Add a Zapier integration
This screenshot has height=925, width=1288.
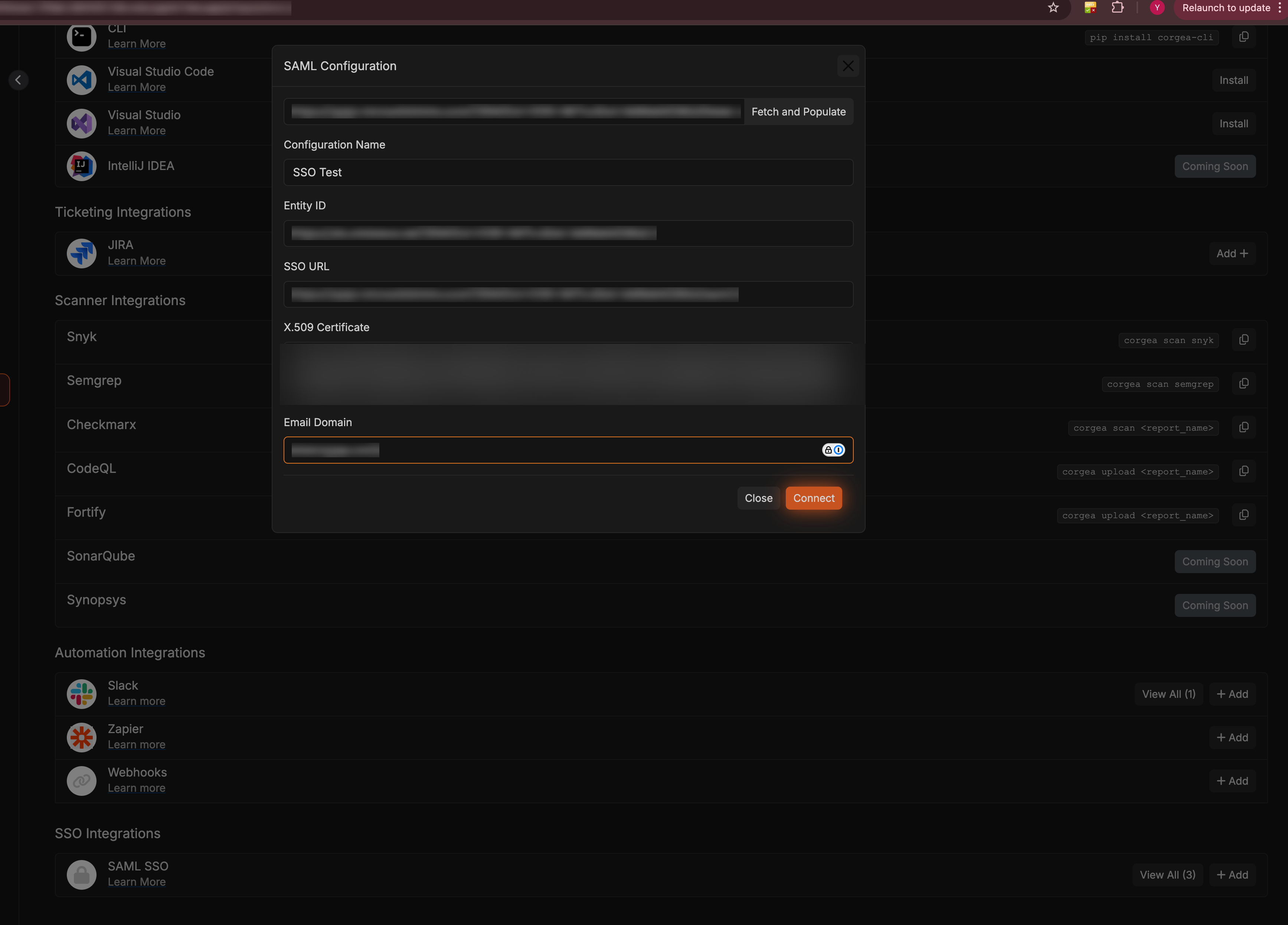pos(1232,738)
